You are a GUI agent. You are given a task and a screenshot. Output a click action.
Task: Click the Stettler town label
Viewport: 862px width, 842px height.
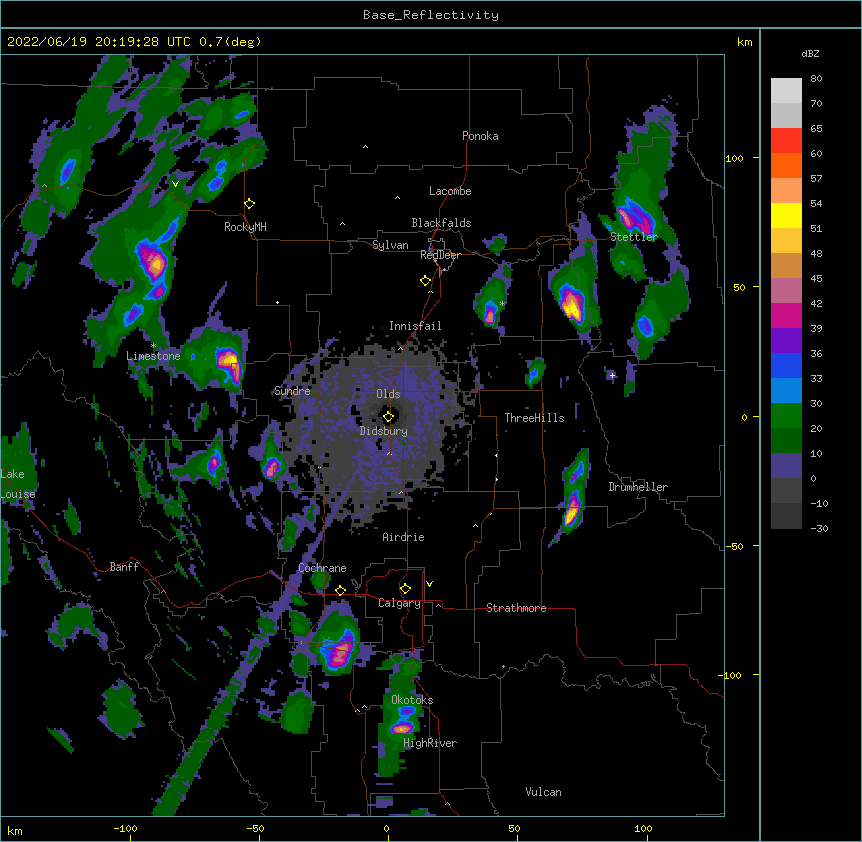pos(634,237)
